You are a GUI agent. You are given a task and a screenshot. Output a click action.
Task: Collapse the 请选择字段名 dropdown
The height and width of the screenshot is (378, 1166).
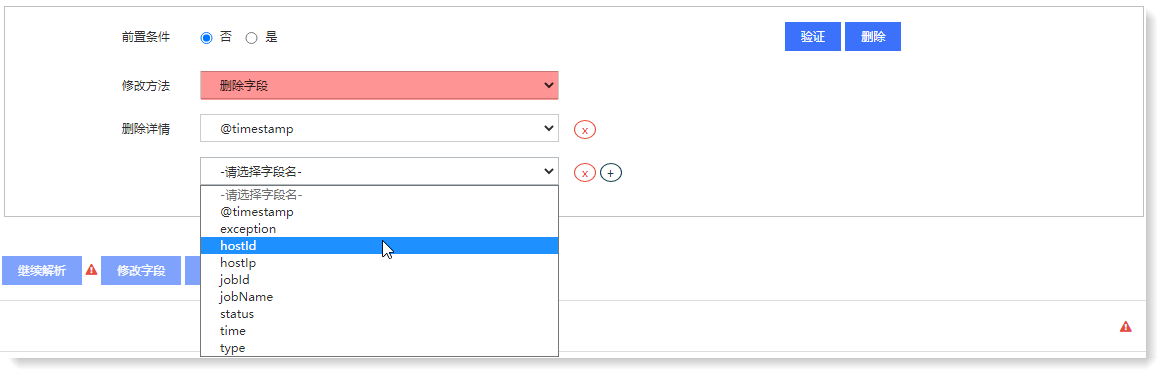tap(379, 172)
